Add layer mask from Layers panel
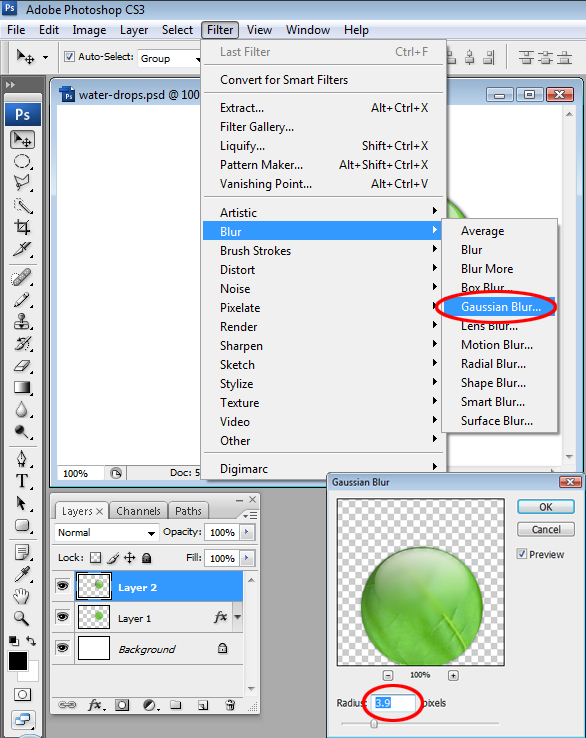The width and height of the screenshot is (586, 738). pos(122,705)
